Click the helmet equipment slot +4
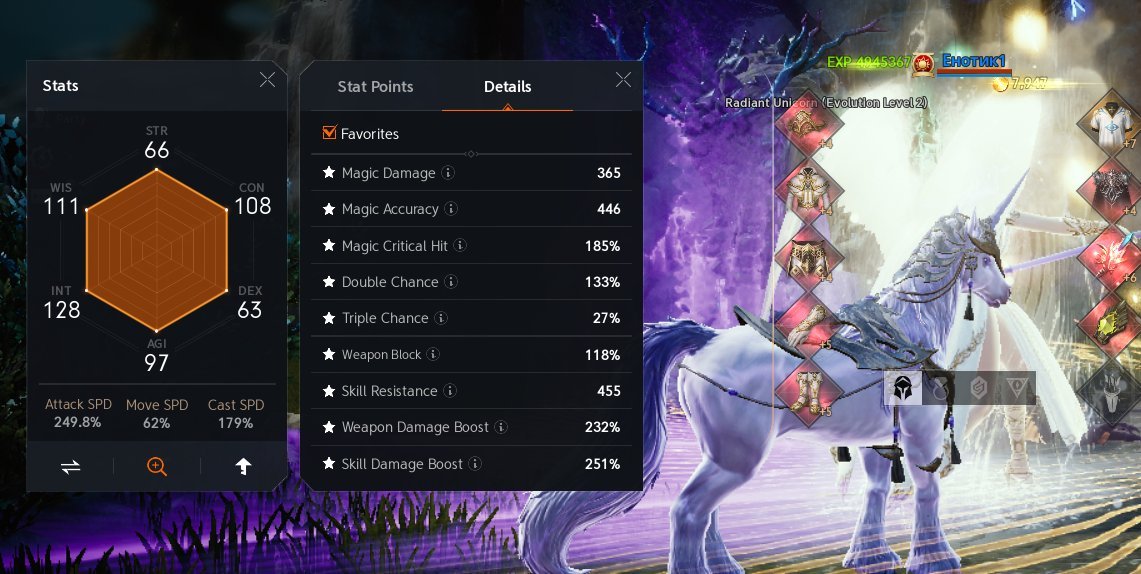 coord(806,124)
